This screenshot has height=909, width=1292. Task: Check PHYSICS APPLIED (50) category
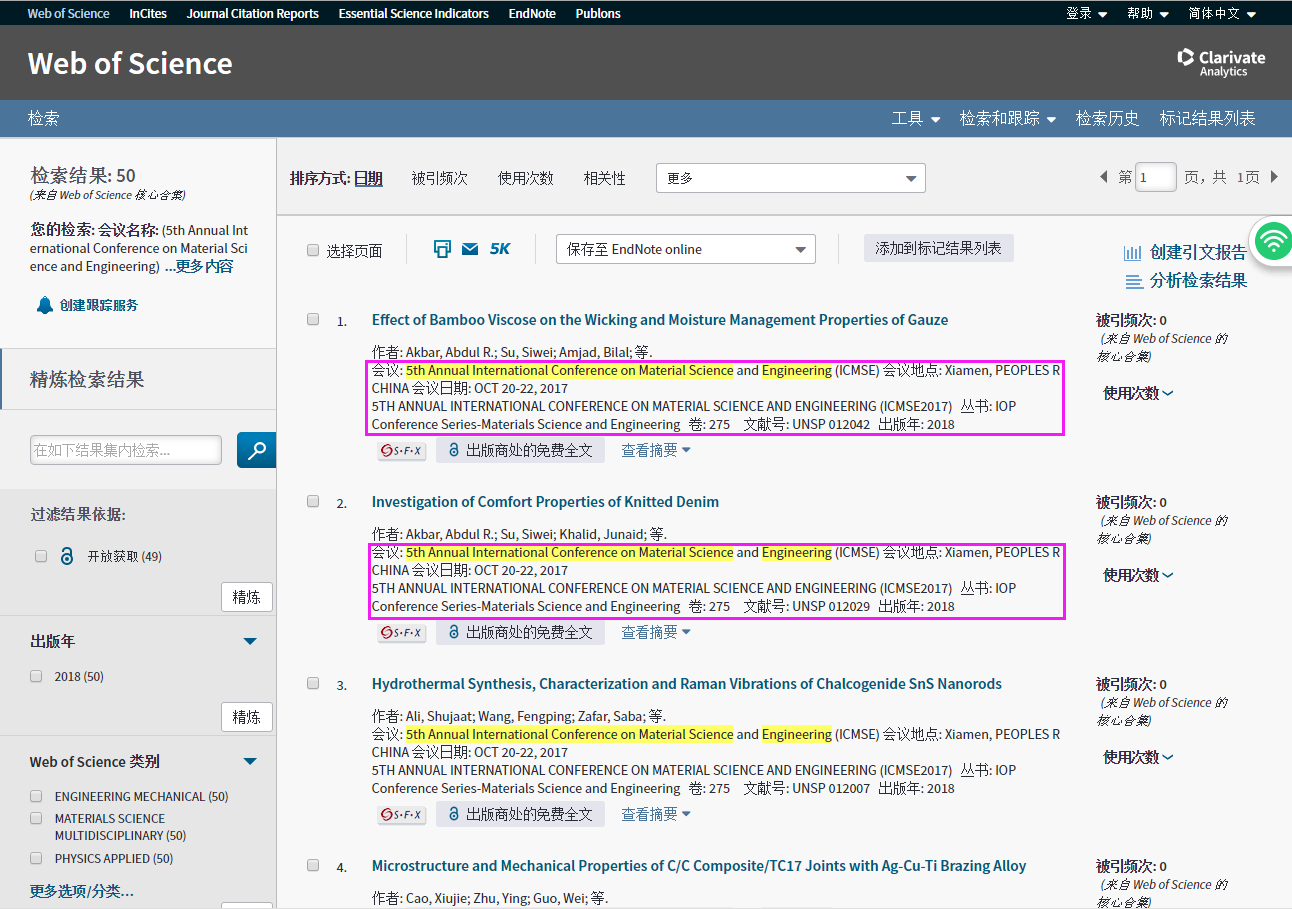[36, 858]
